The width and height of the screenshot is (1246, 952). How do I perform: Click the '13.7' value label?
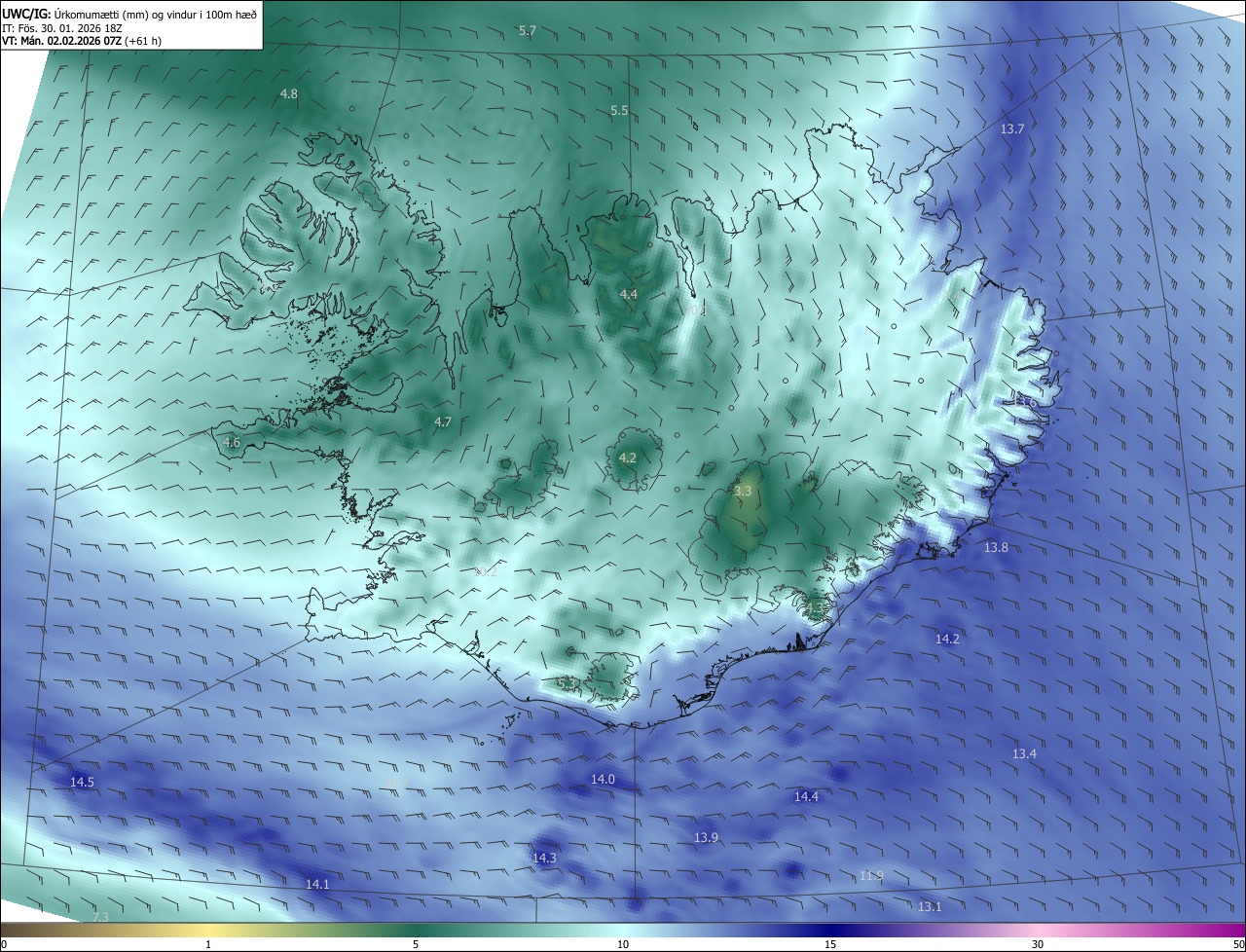1012,128
